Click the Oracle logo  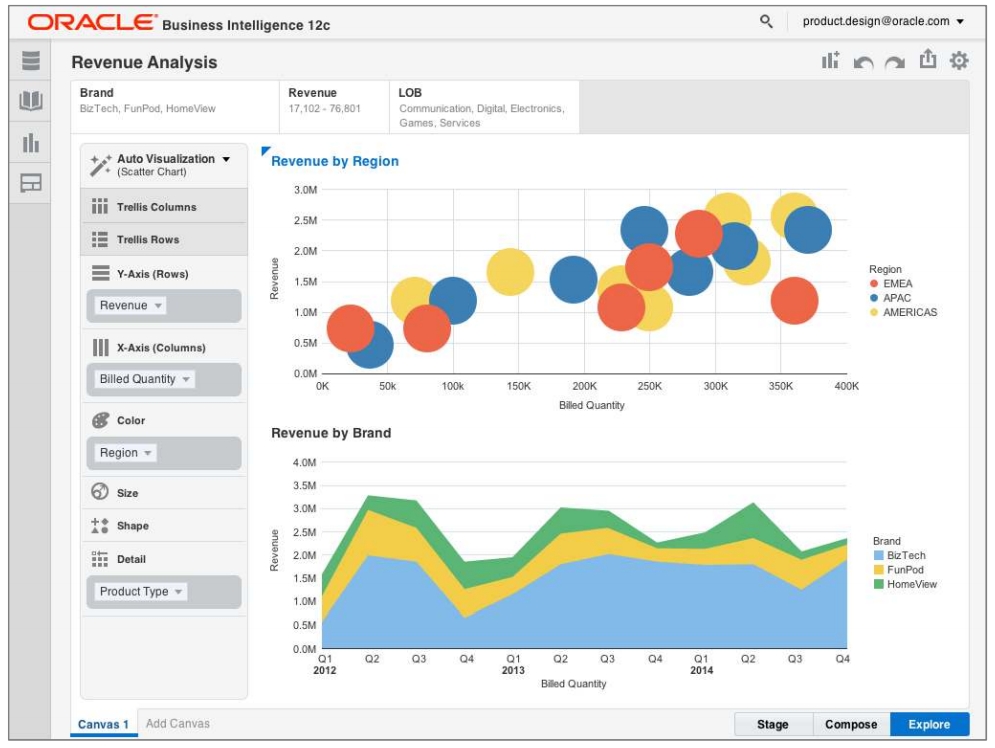[x=92, y=22]
